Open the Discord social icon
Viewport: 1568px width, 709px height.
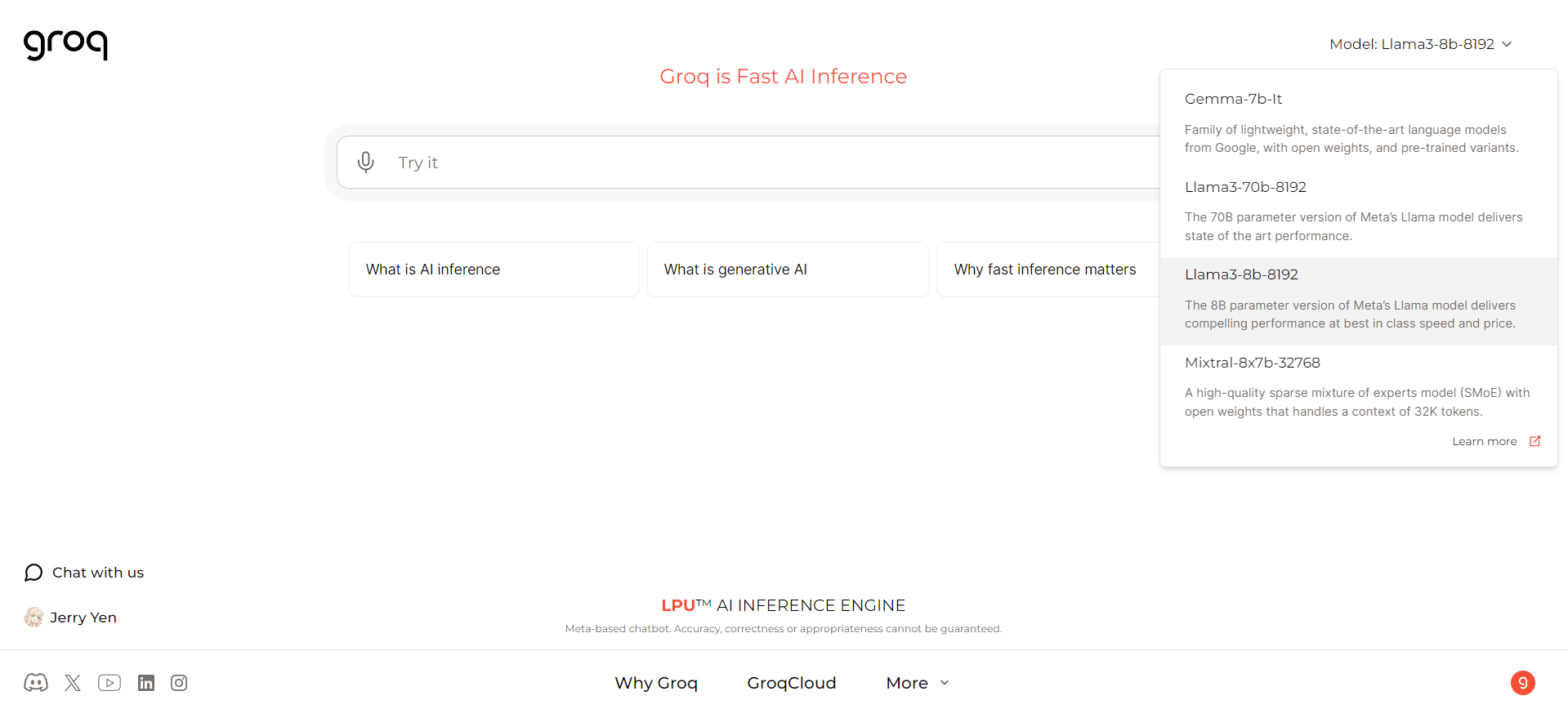click(36, 683)
